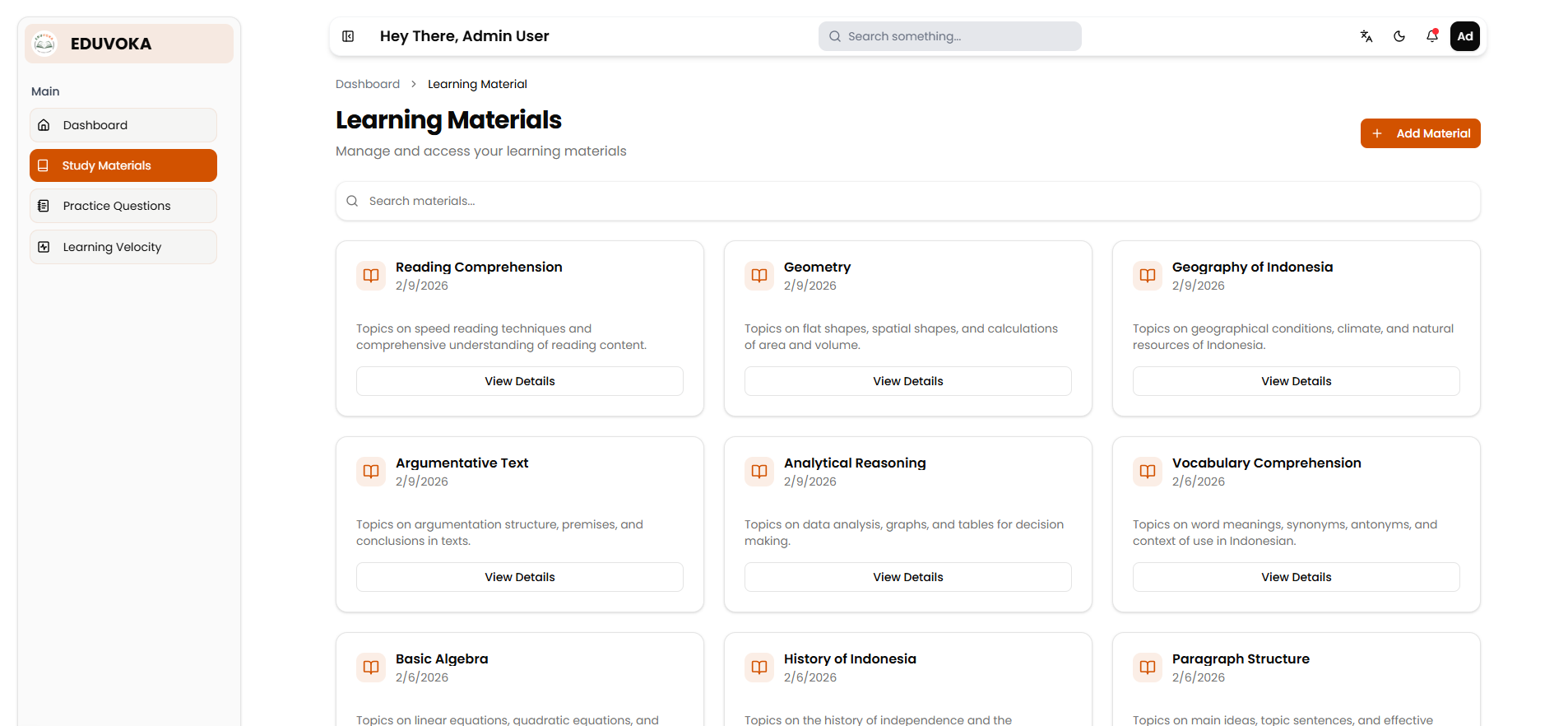The image size is (1568, 726).
Task: Open the language translate icon
Action: point(1366,36)
